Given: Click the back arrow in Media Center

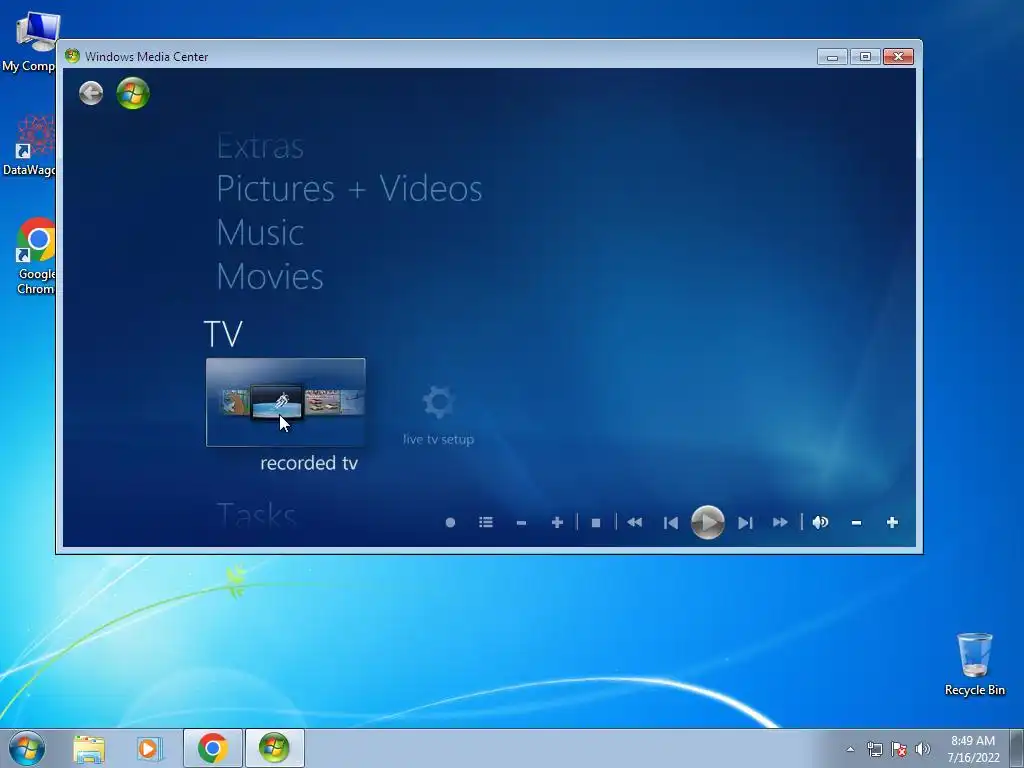Looking at the screenshot, I should tap(91, 93).
